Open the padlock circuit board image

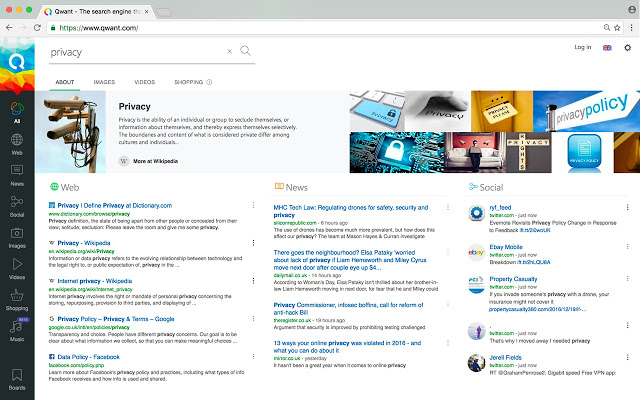tap(397, 152)
